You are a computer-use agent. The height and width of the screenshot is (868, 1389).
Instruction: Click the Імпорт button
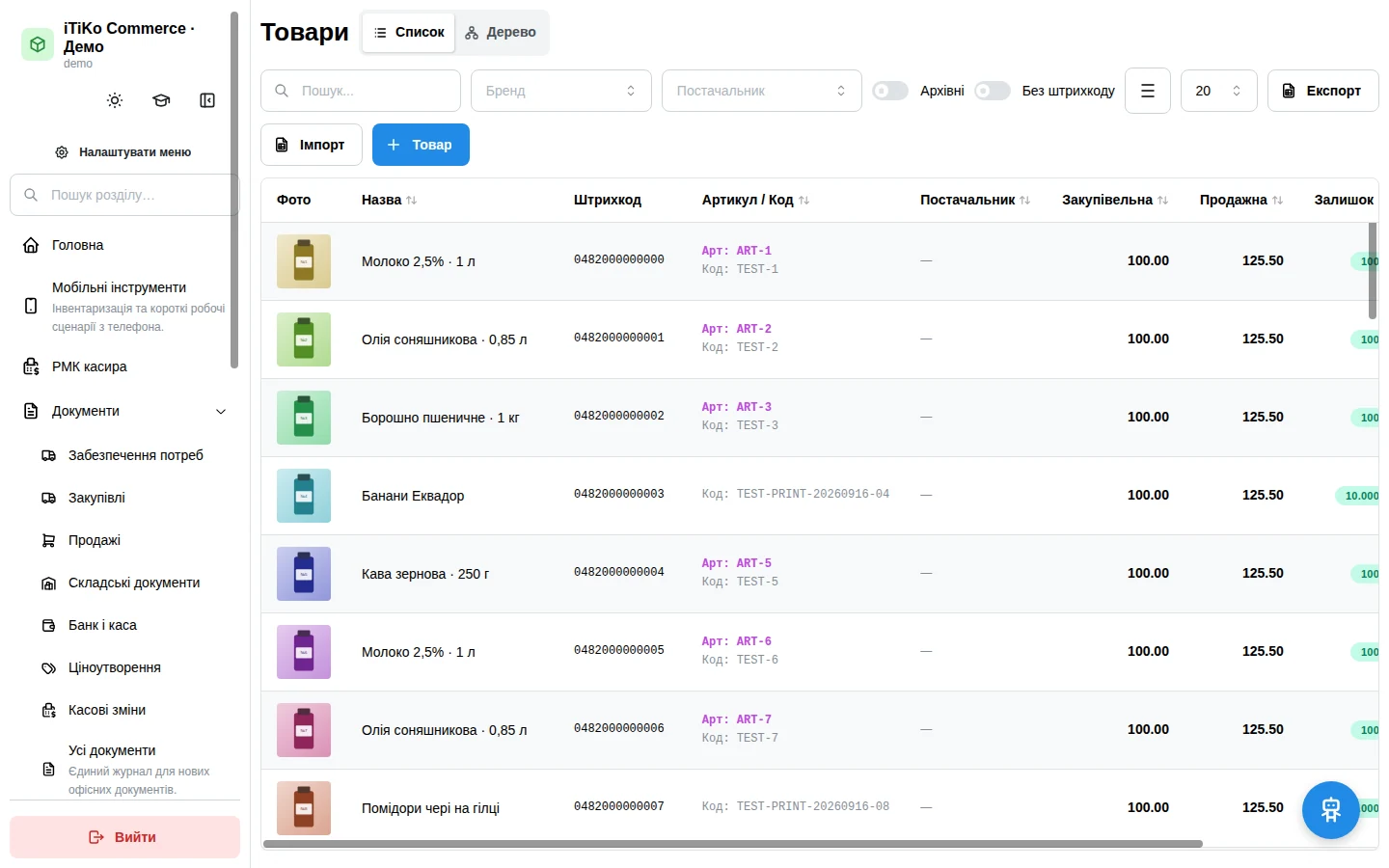(x=312, y=145)
